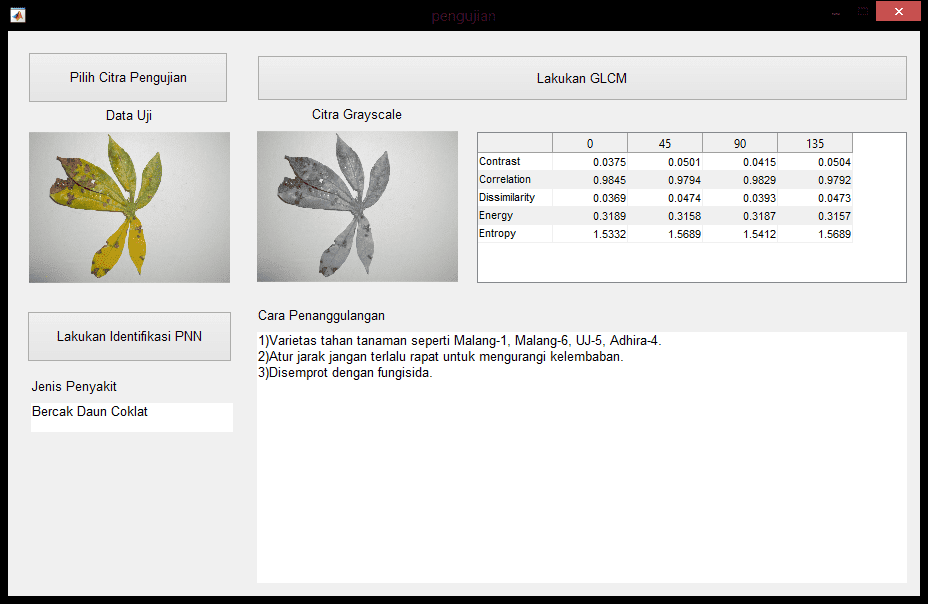Click inside the Cara Penanggulangan text area
928x604 pixels.
(x=582, y=470)
